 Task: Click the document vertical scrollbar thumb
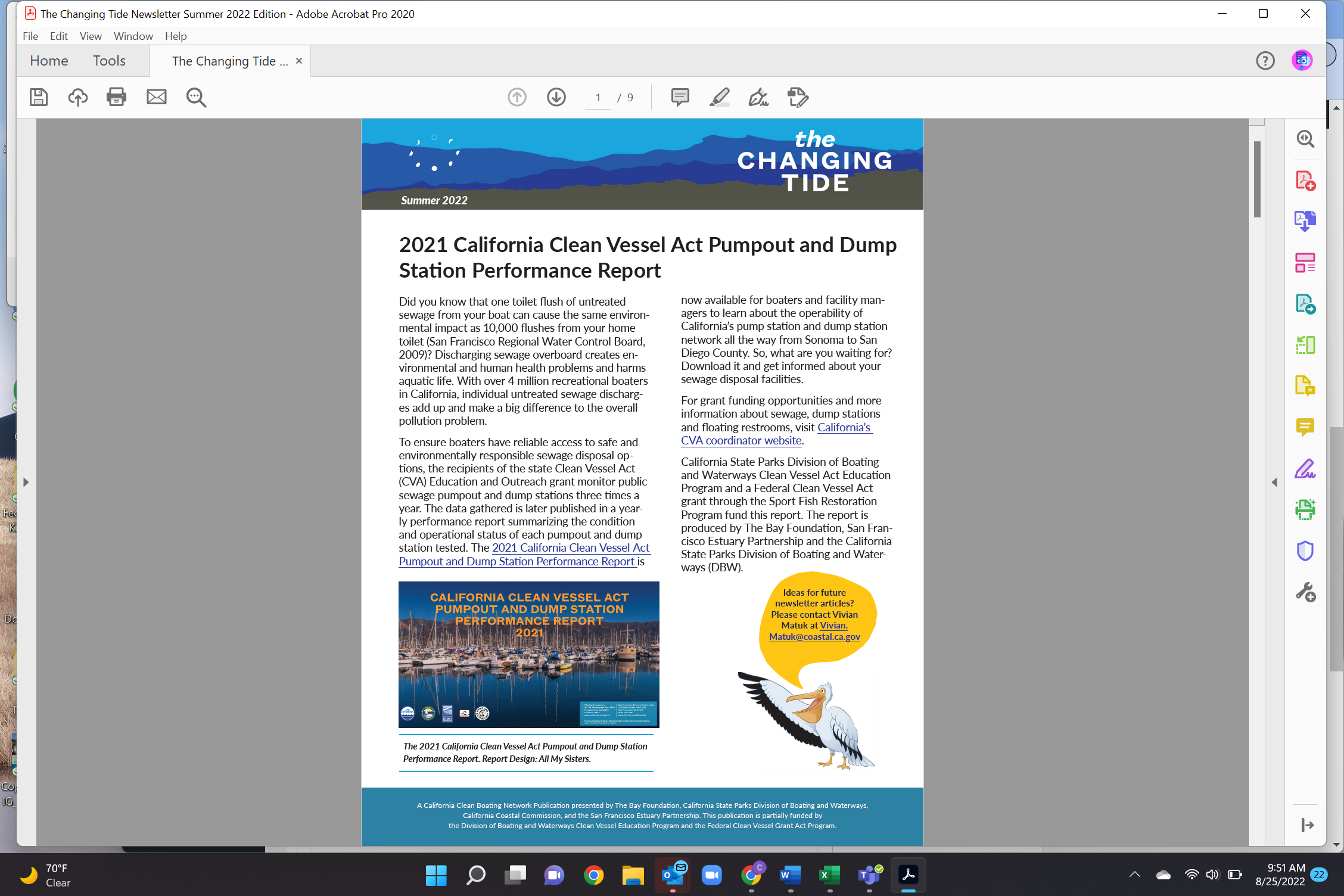(x=1257, y=179)
